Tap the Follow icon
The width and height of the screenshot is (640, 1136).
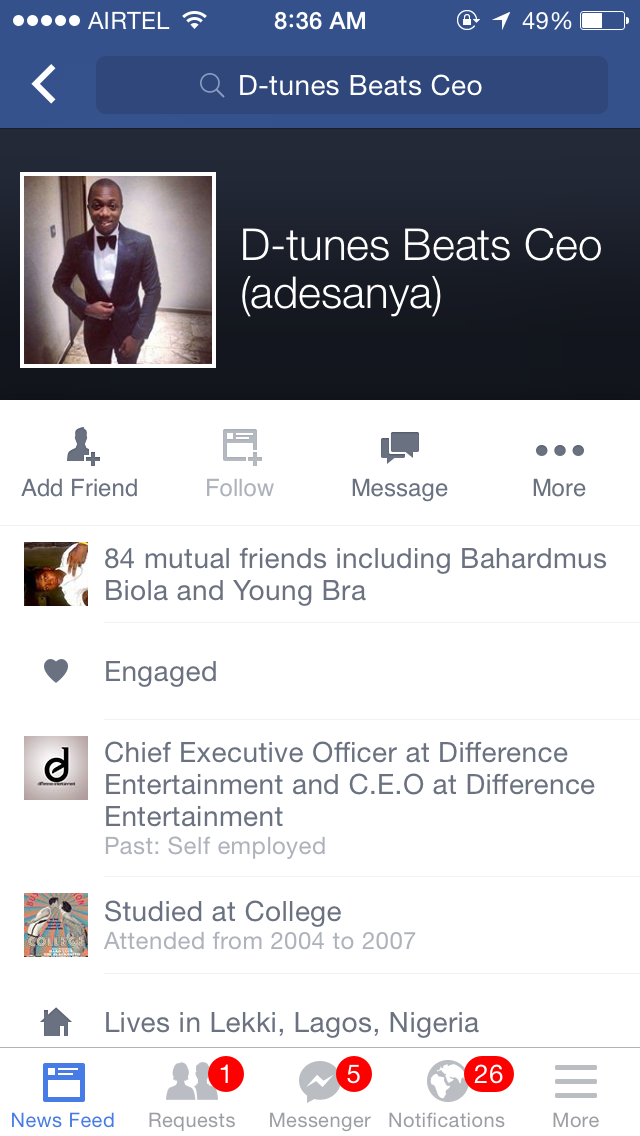click(x=240, y=448)
